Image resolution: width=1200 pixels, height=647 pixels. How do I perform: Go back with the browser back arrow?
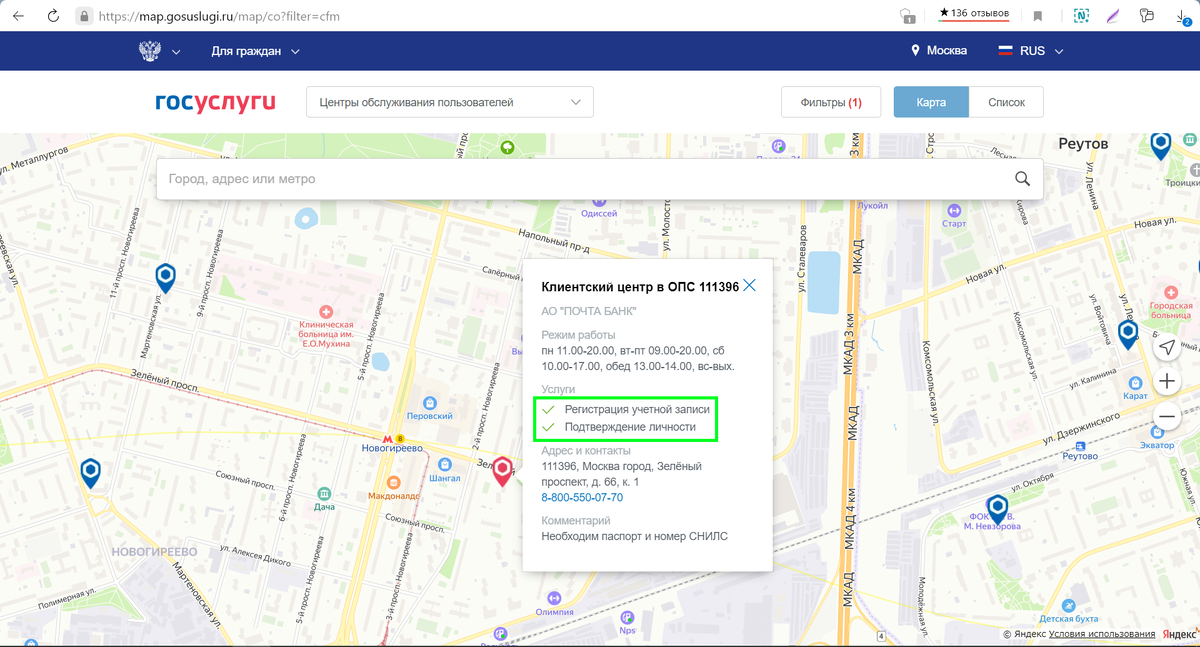click(x=18, y=16)
